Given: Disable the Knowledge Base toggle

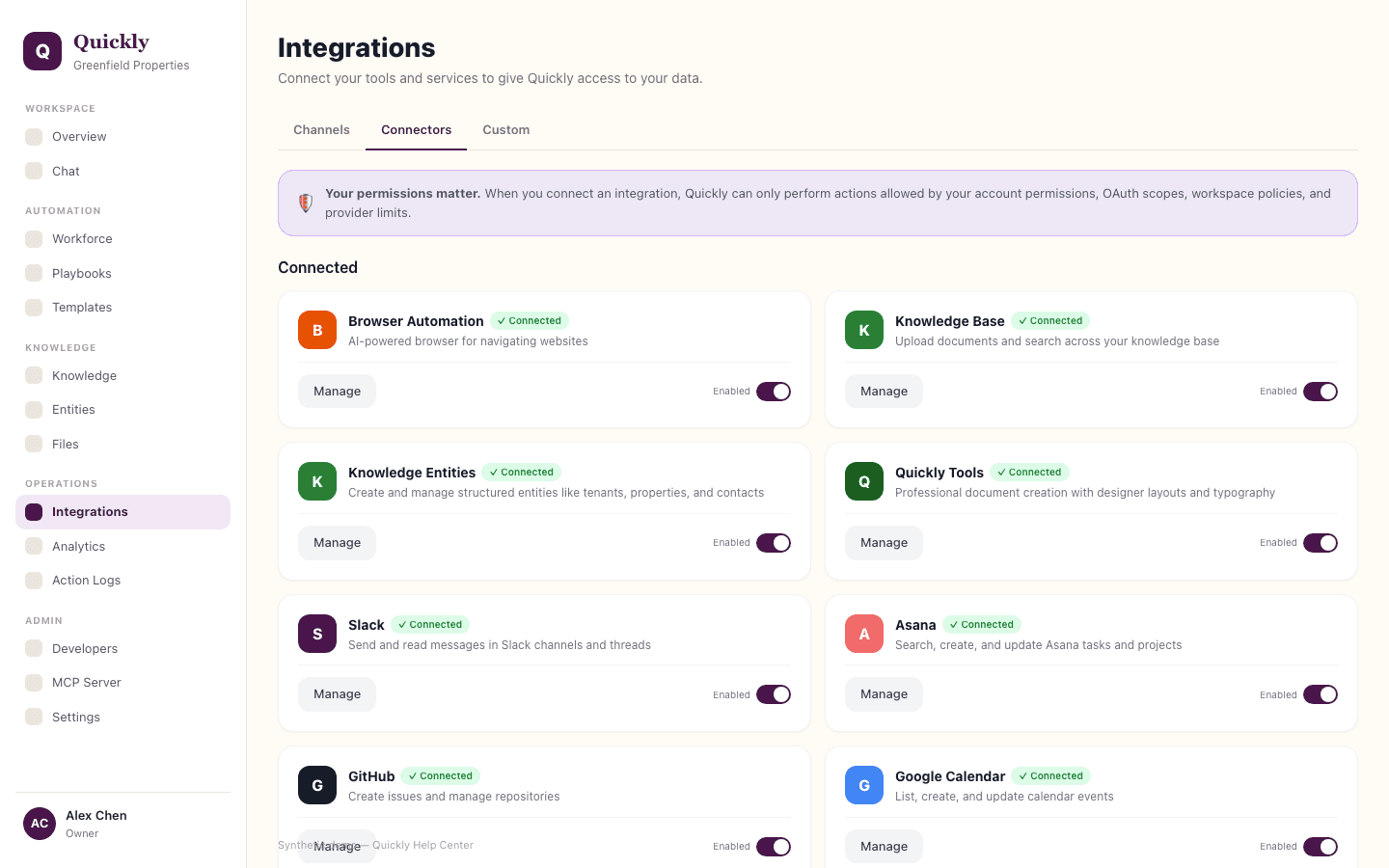Looking at the screenshot, I should pyautogui.click(x=1321, y=392).
